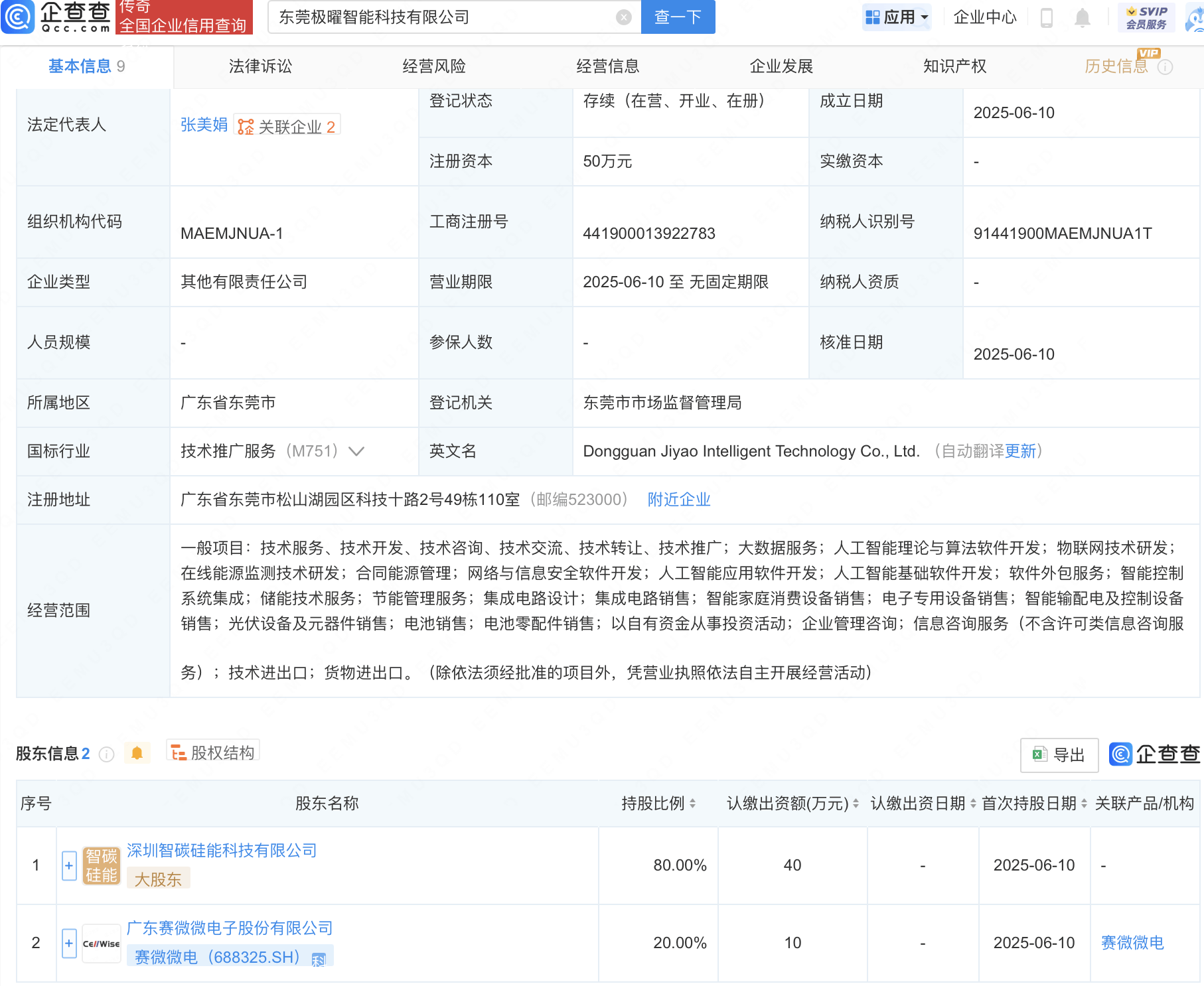
Task: Click English name Dongguan Jiyao Intelligent Technology
Action: 751,451
